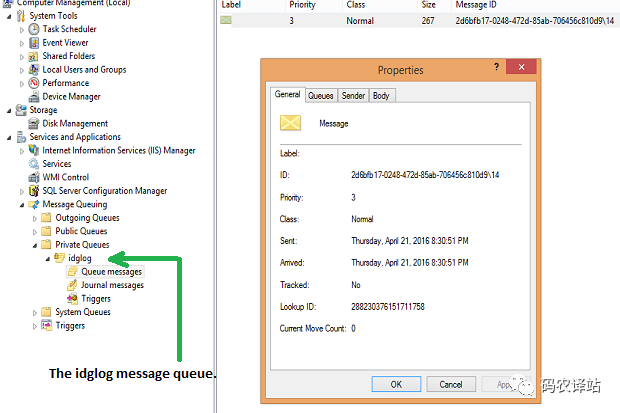The width and height of the screenshot is (620, 413).
Task: Click the Help question mark in Properties
Action: tap(496, 67)
